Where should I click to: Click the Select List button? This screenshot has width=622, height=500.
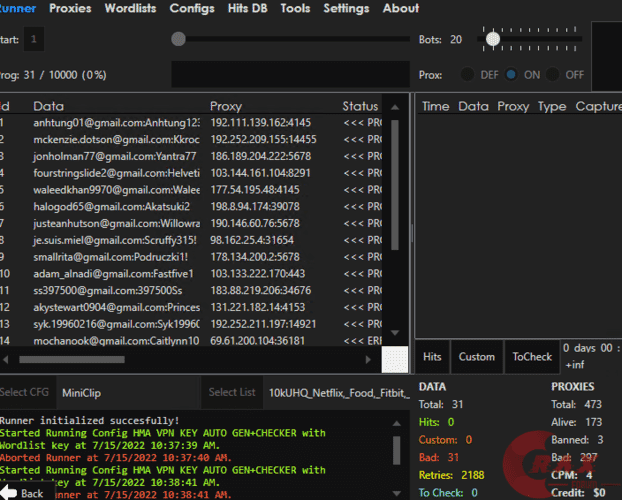pos(232,392)
